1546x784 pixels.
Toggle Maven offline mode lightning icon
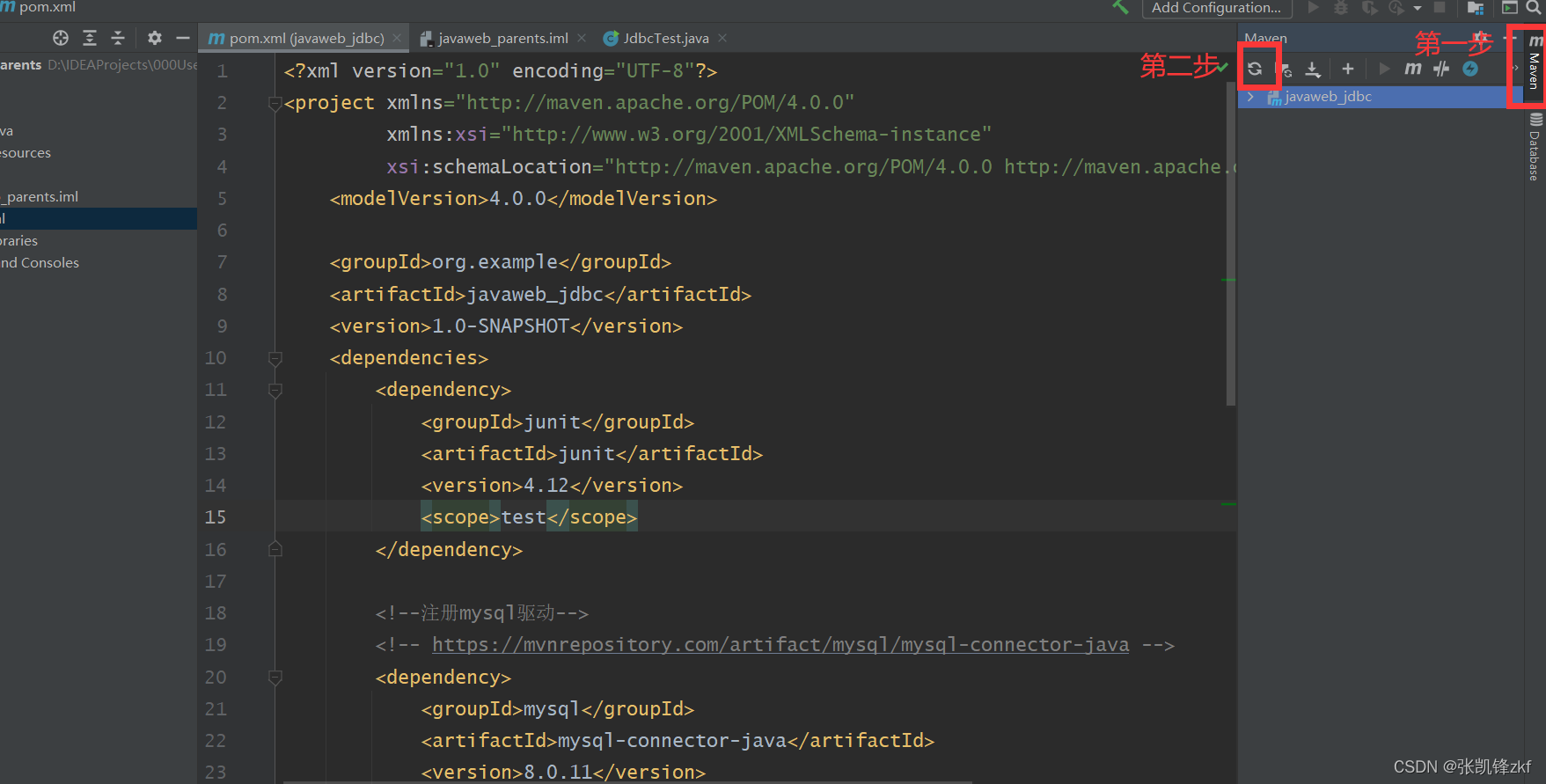click(1470, 69)
